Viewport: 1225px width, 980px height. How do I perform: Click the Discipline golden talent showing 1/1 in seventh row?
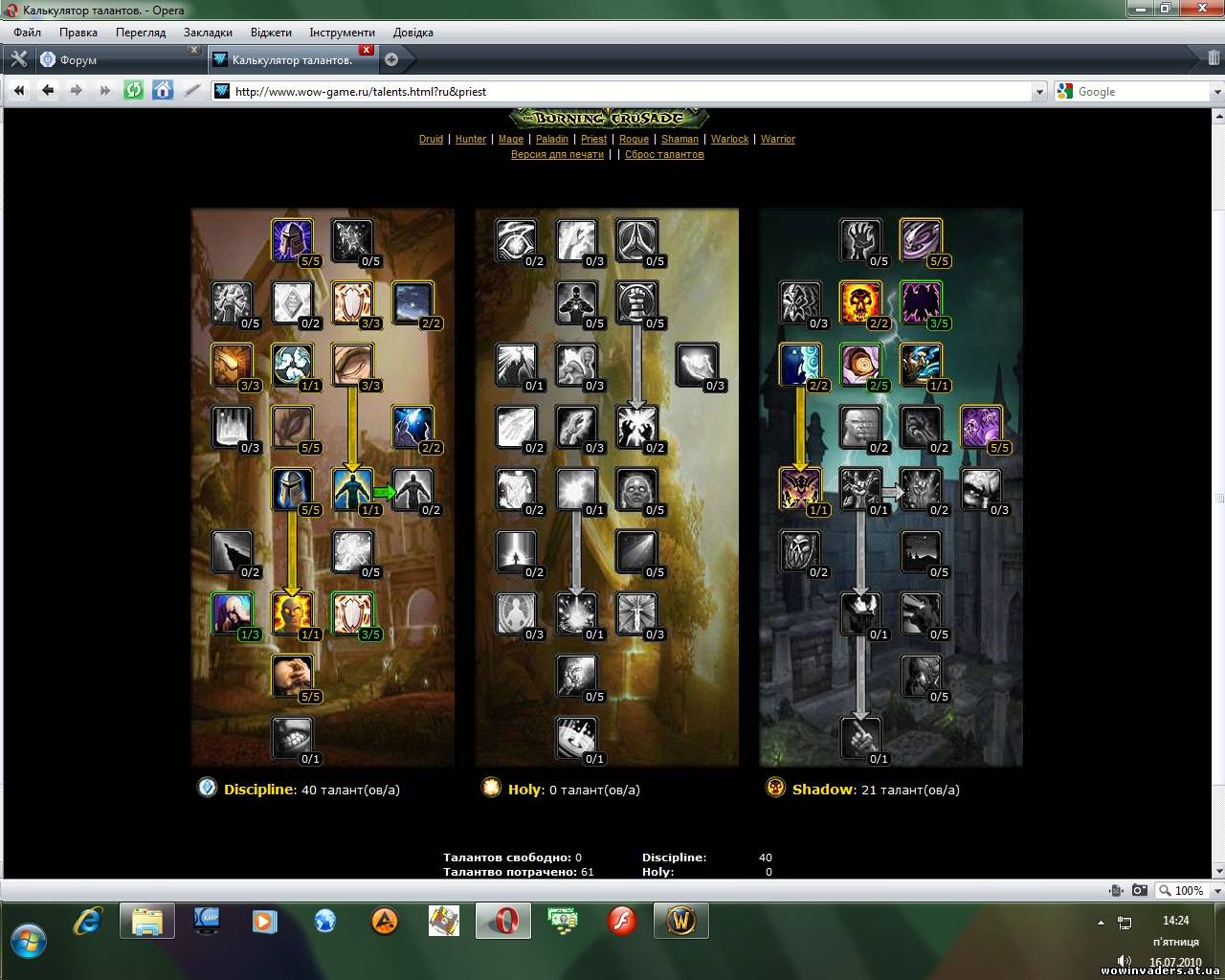point(293,613)
